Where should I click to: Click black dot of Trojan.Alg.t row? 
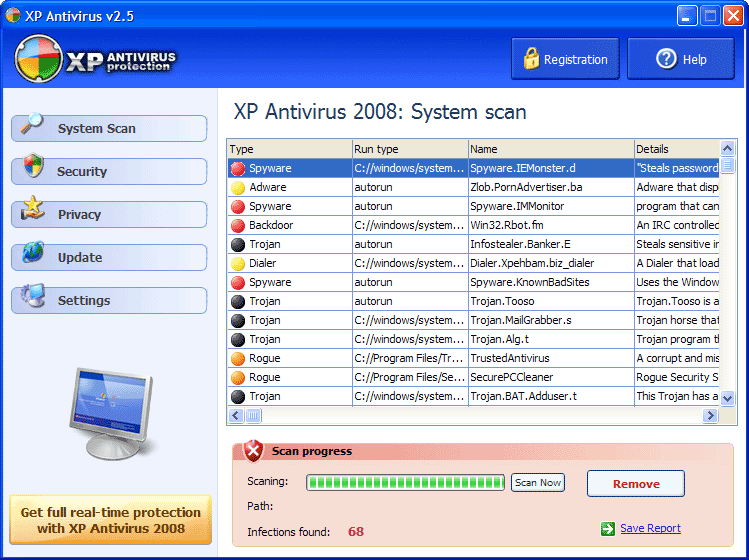pos(238,340)
